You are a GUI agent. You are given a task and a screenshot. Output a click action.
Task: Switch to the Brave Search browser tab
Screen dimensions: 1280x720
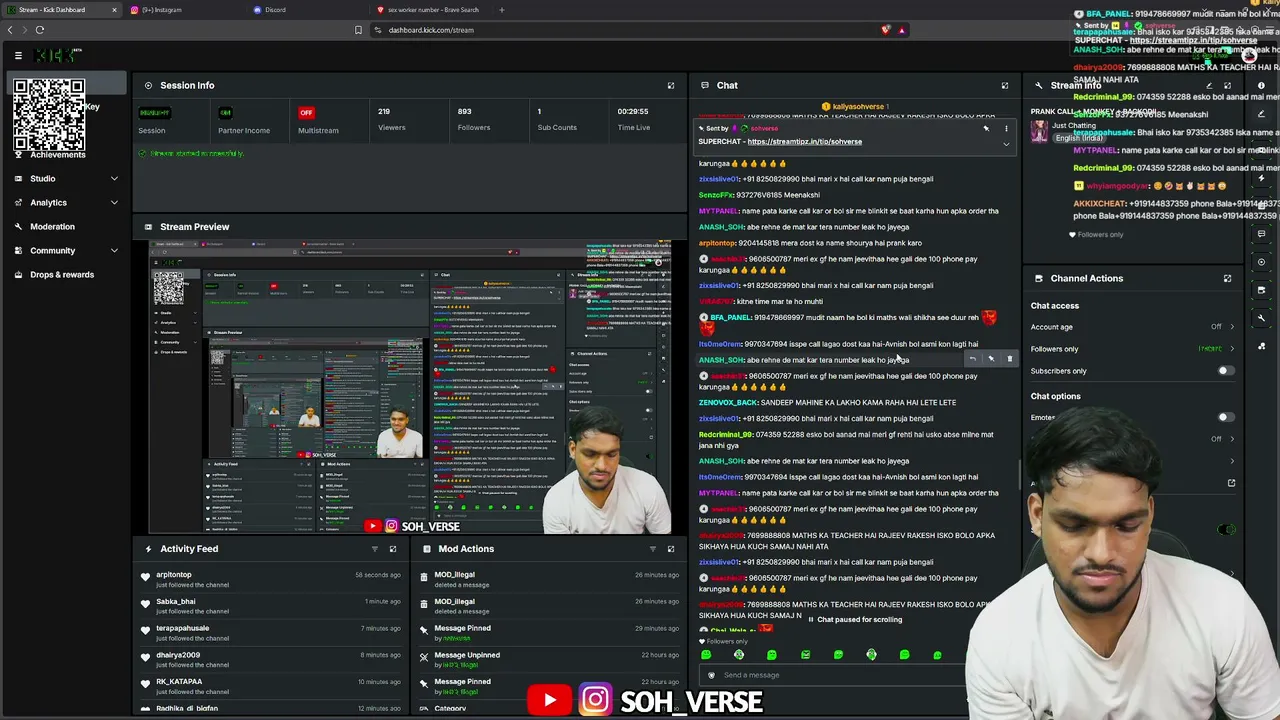point(430,10)
